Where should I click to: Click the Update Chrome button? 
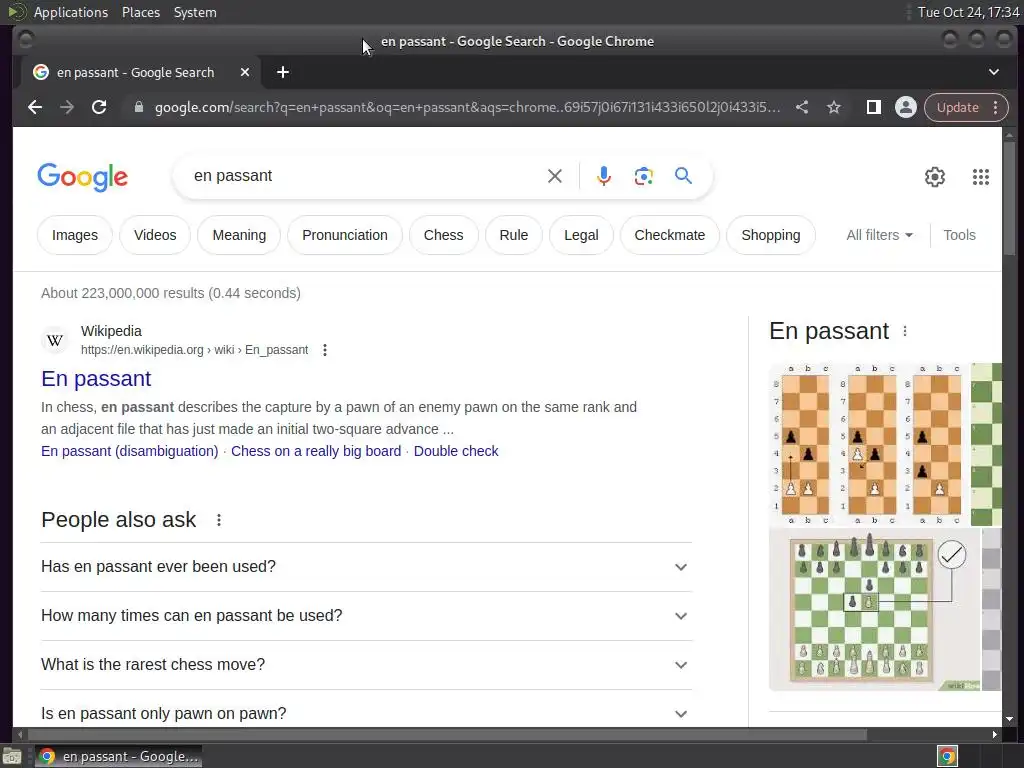tap(957, 107)
